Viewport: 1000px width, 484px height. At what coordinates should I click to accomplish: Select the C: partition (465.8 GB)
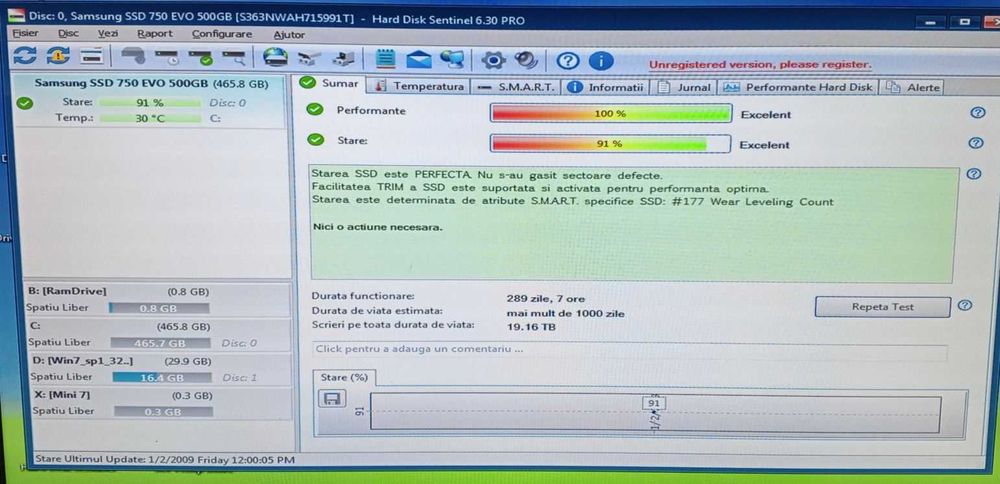pyautogui.click(x=157, y=334)
